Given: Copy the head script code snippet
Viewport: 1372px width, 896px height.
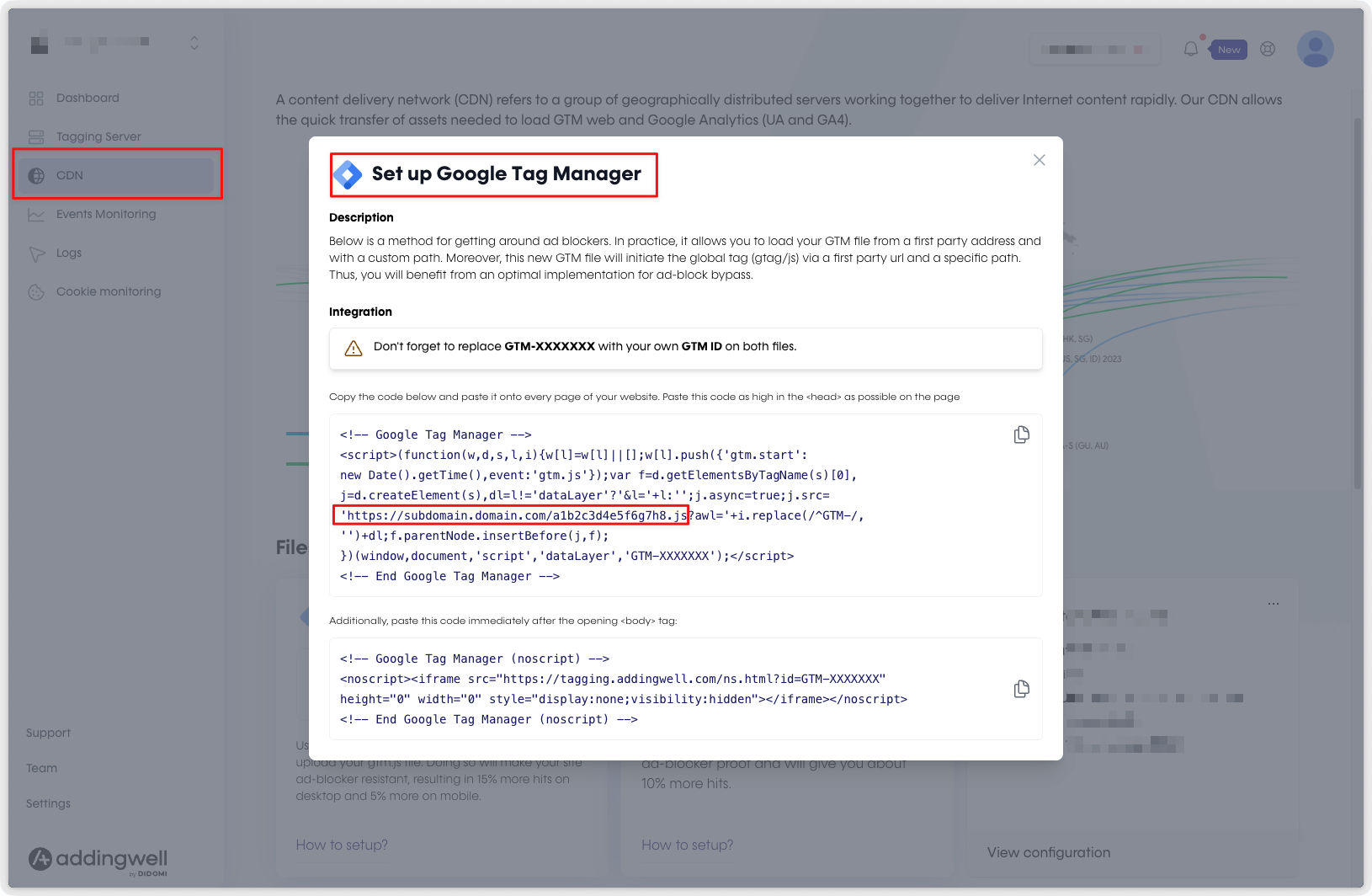Looking at the screenshot, I should point(1022,435).
